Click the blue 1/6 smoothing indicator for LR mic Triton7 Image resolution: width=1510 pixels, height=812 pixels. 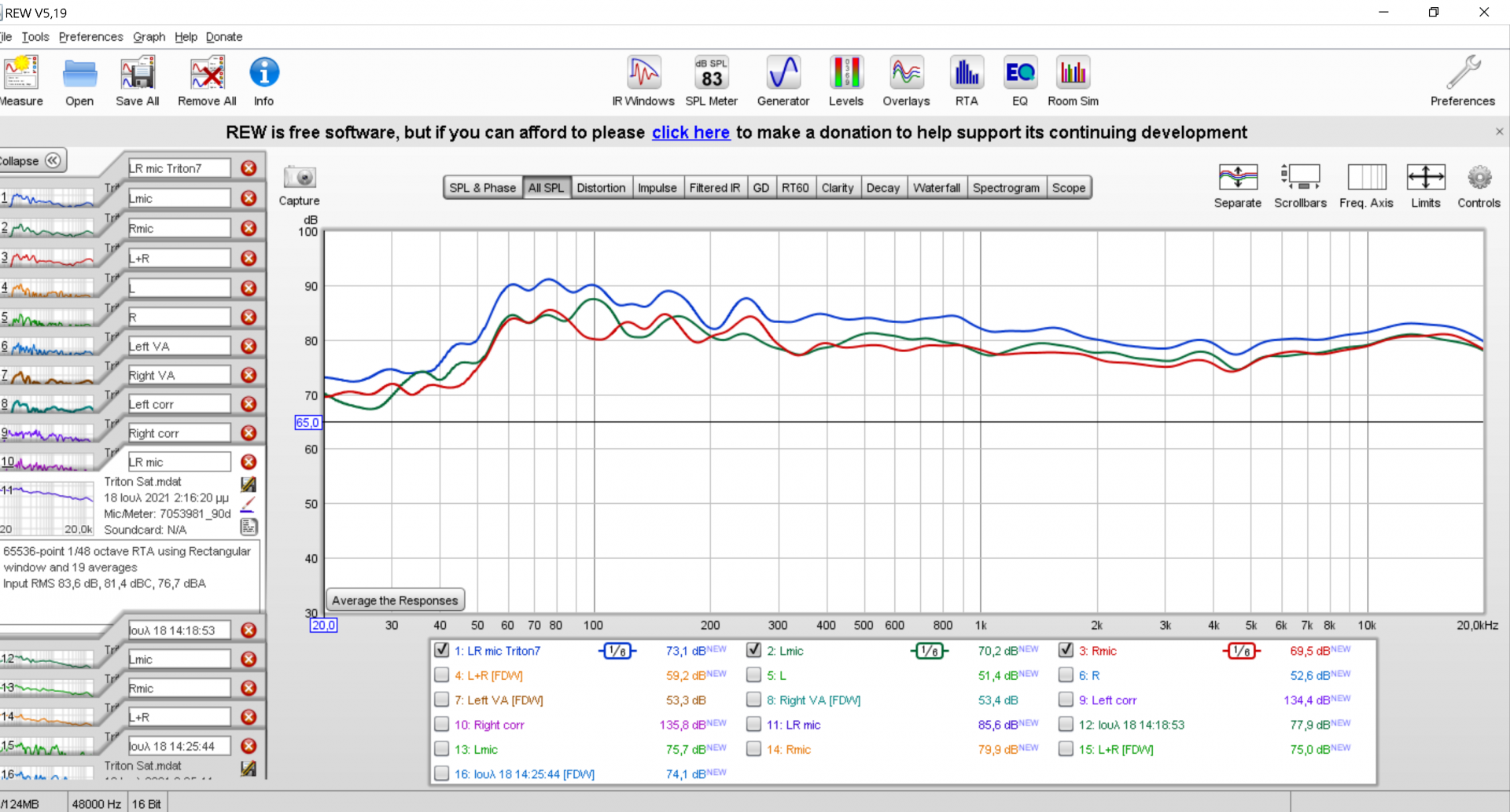[617, 651]
